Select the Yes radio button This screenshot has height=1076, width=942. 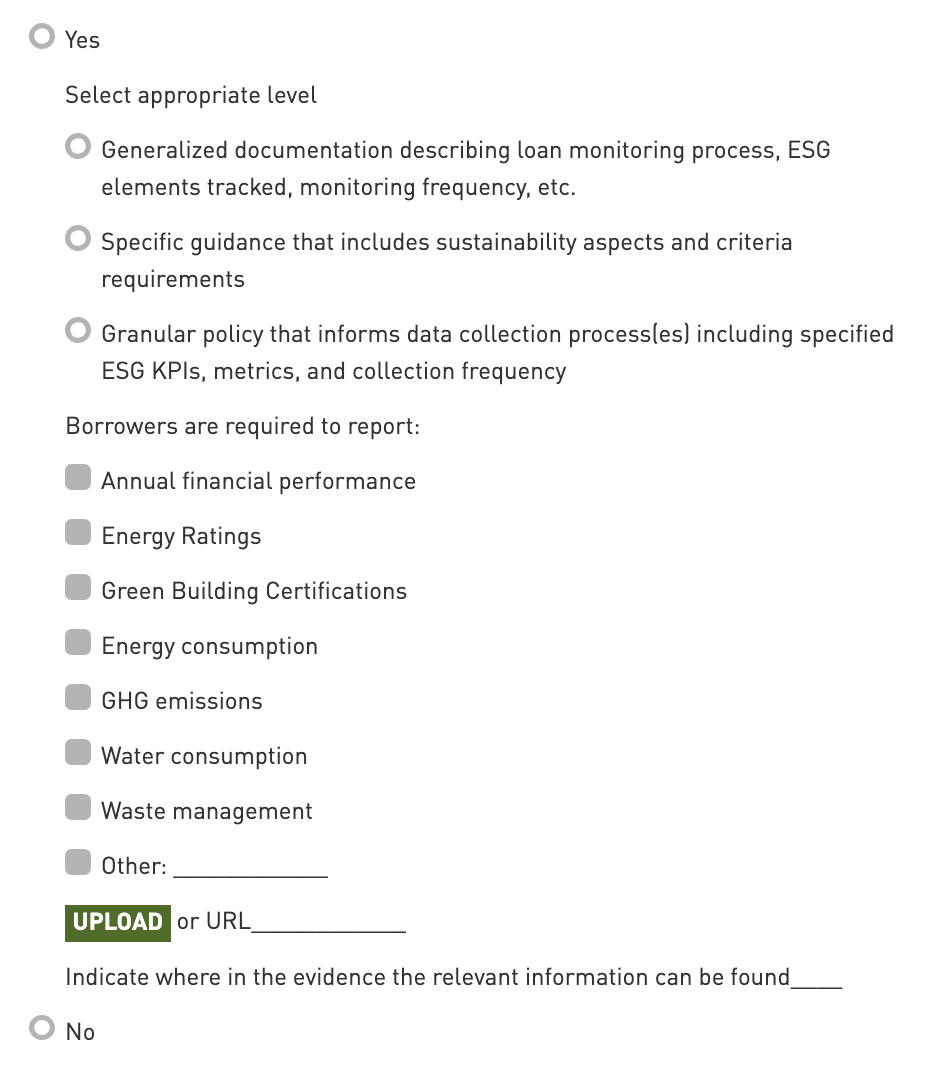[x=42, y=38]
